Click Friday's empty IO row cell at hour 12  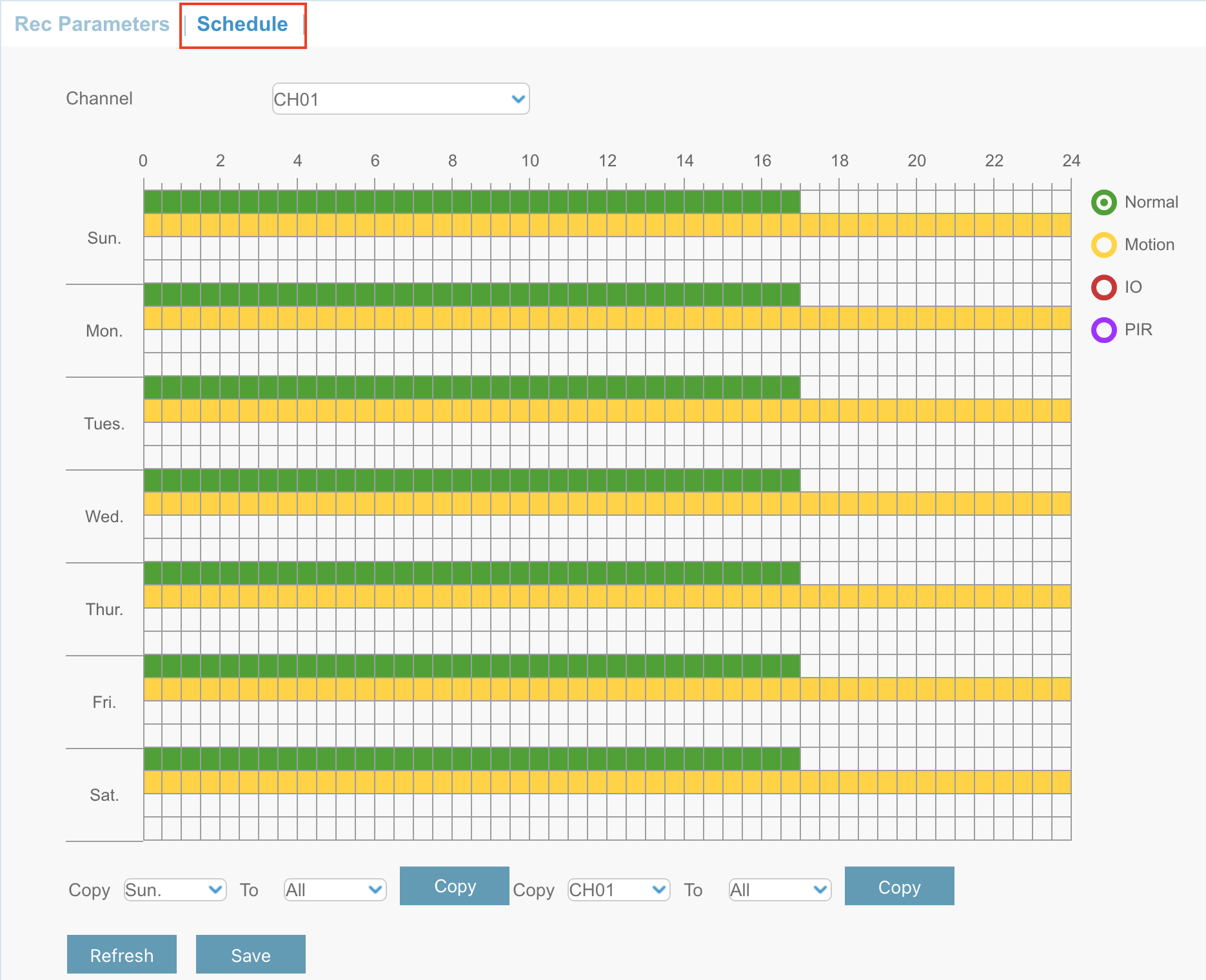click(617, 712)
